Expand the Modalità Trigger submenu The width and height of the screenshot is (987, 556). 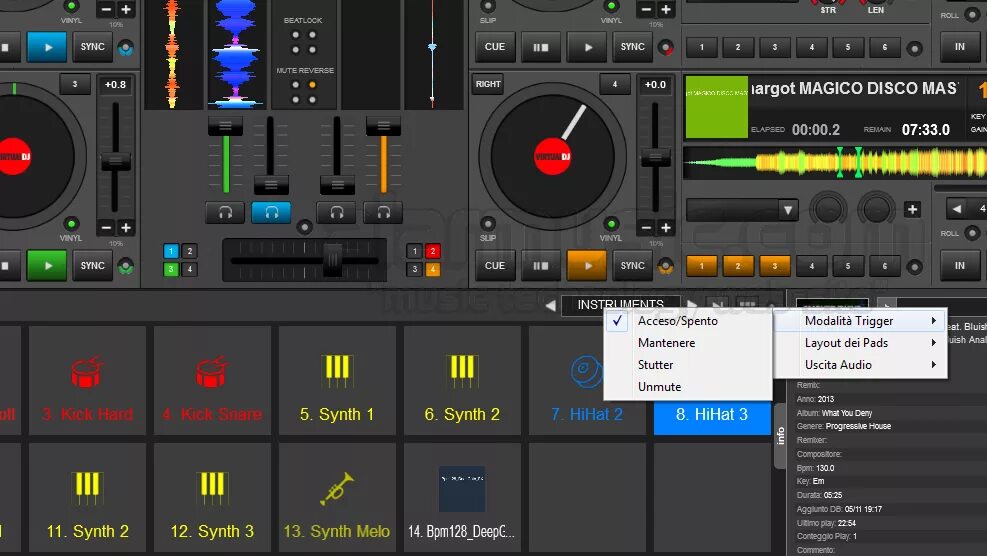(860, 321)
